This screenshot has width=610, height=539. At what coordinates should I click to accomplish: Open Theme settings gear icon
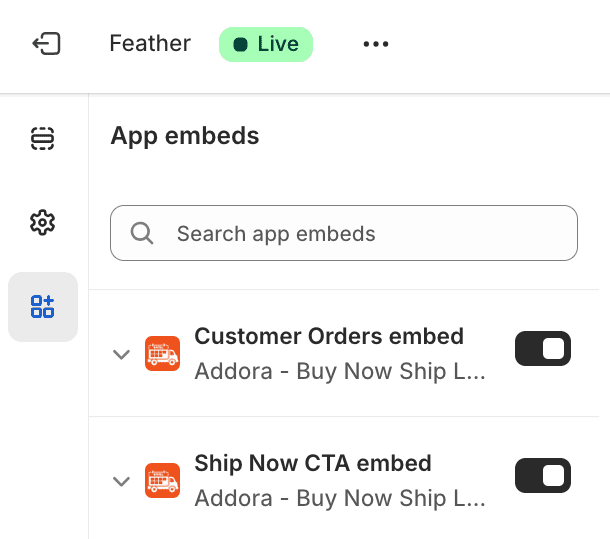[x=42, y=222]
